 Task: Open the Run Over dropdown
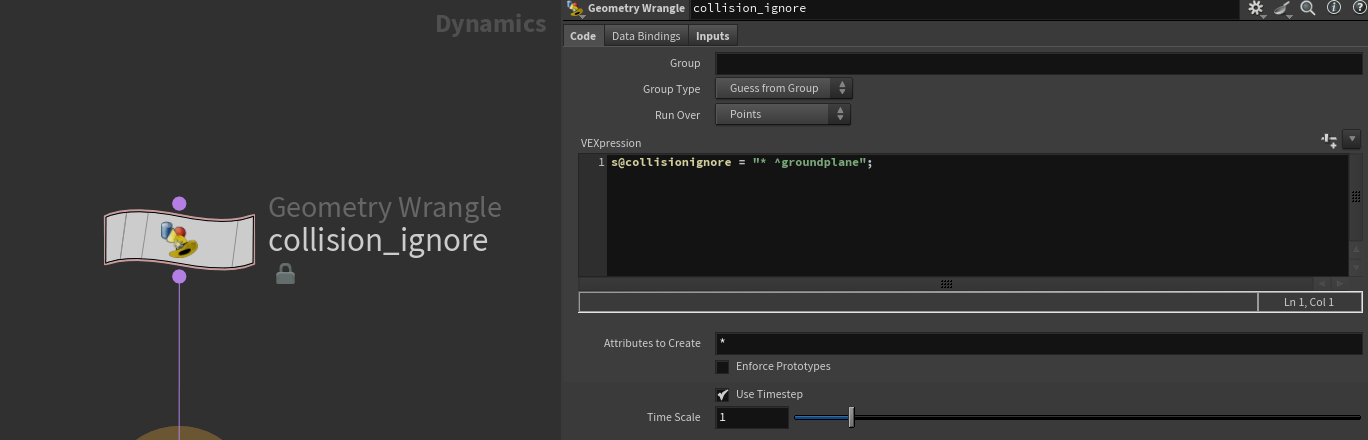783,115
